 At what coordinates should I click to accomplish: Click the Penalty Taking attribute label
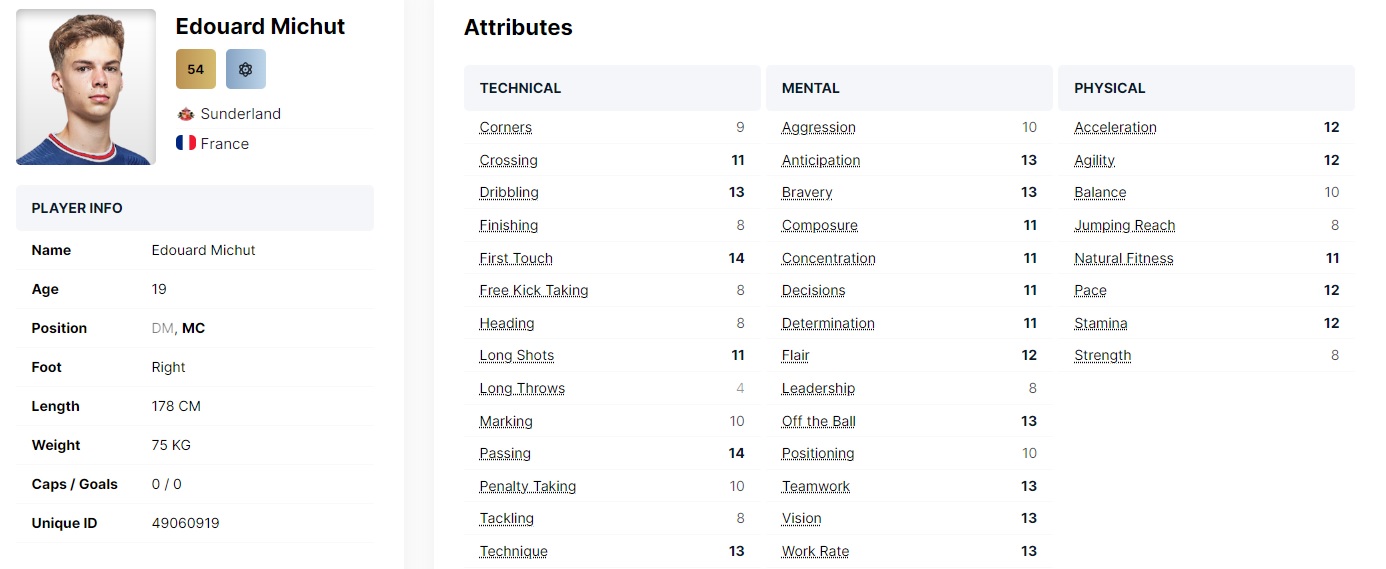pyautogui.click(x=528, y=486)
